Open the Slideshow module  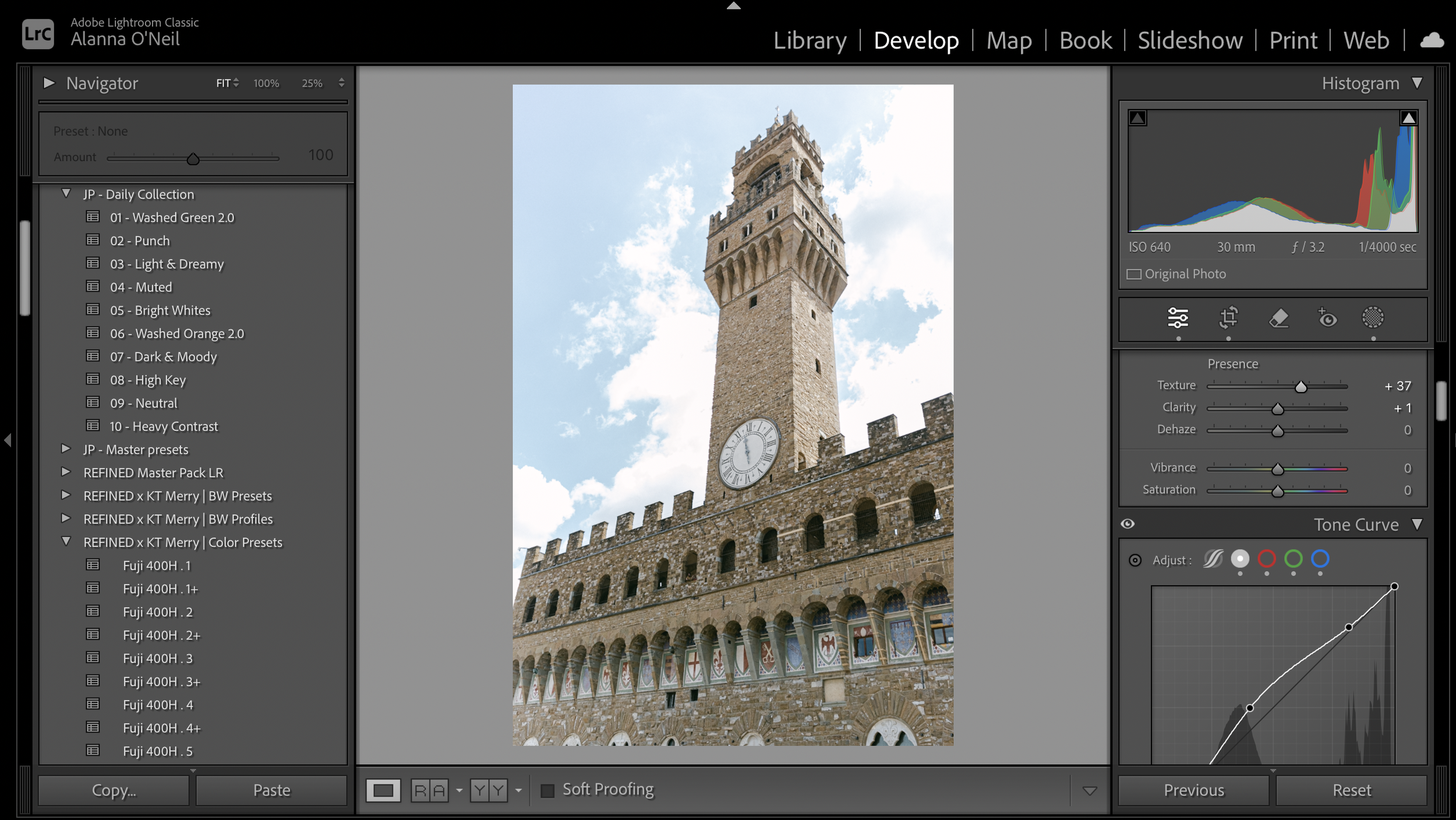tap(1189, 41)
